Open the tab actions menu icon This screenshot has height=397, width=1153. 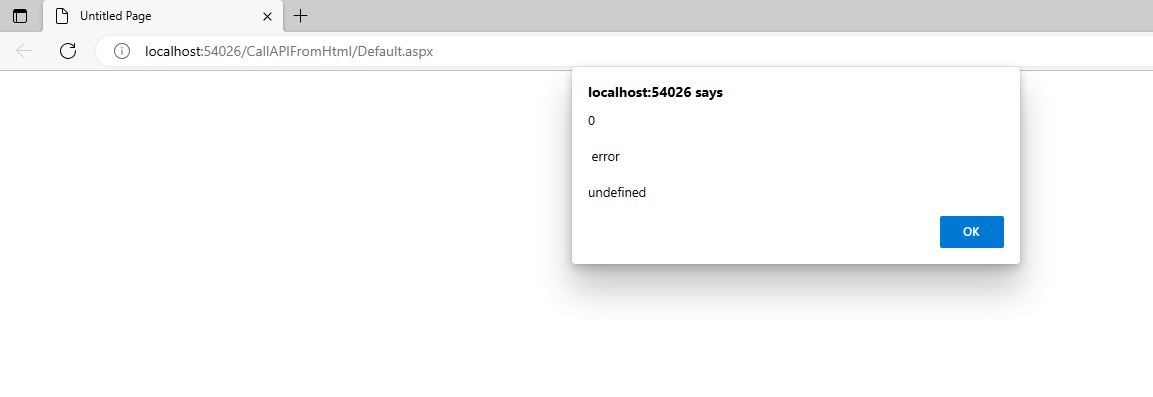[x=20, y=15]
